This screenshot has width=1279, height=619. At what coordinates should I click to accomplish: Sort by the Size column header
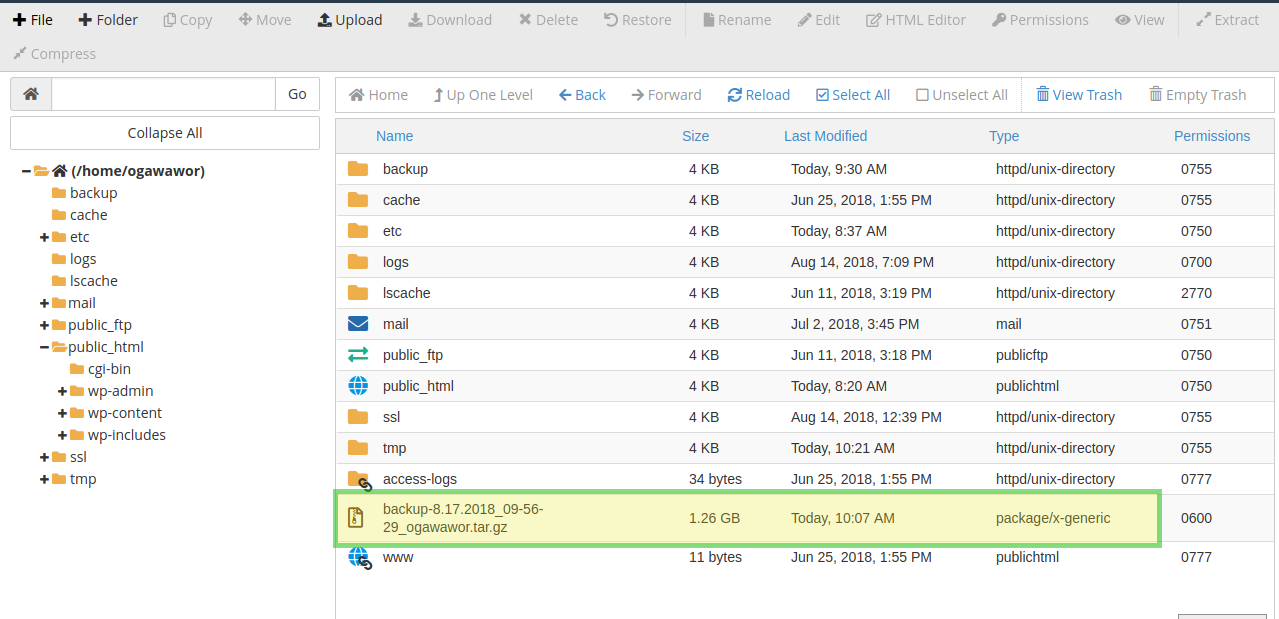[695, 136]
